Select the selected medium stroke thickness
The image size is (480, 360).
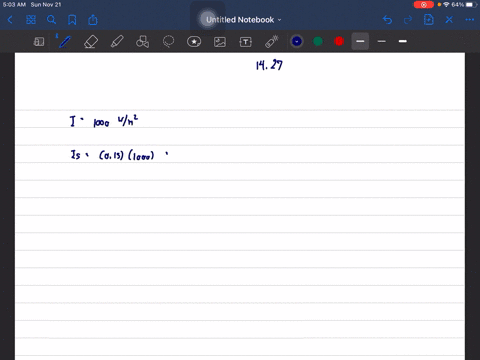pyautogui.click(x=360, y=41)
